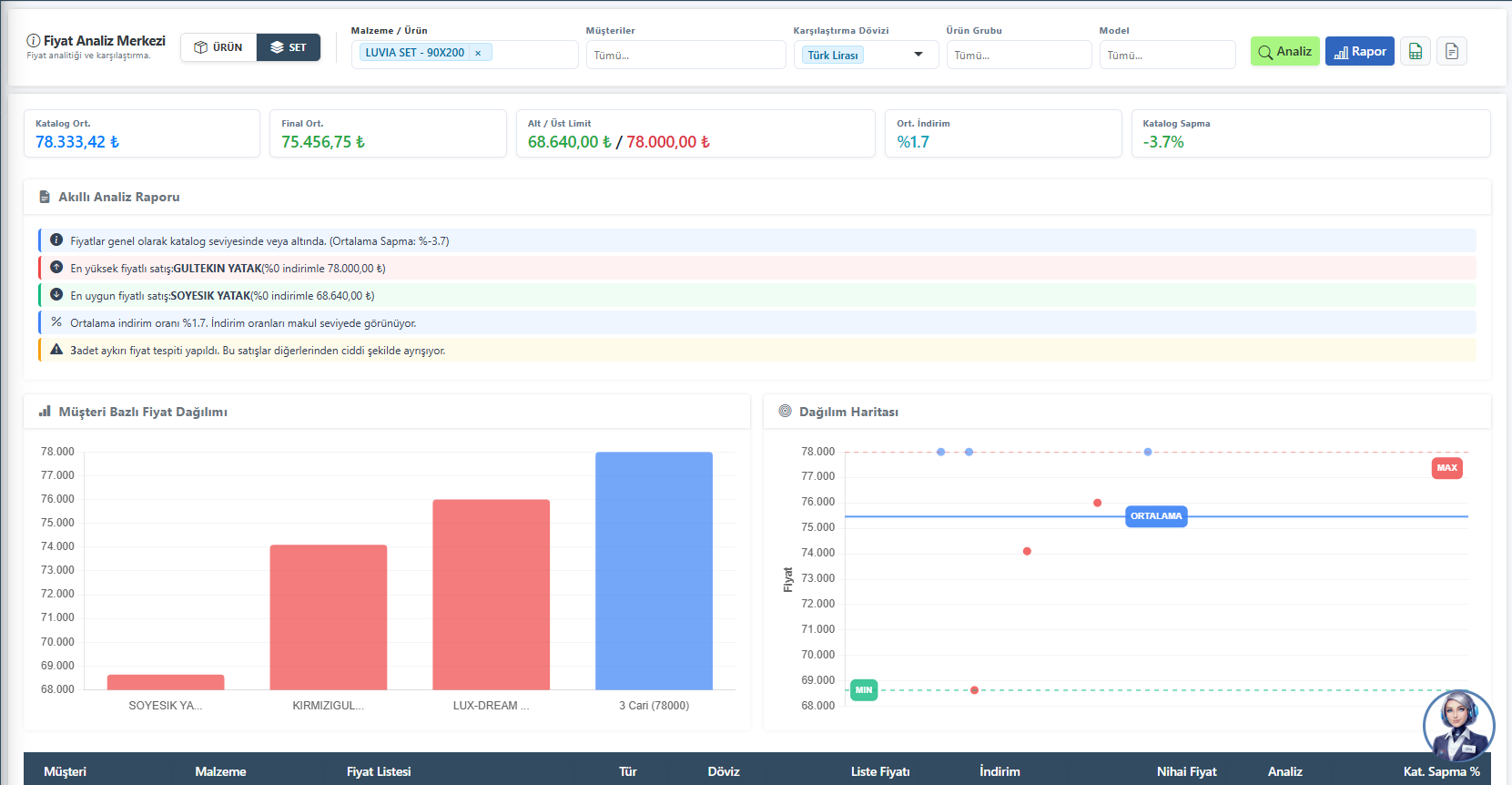Click the document export icon

(x=1451, y=52)
